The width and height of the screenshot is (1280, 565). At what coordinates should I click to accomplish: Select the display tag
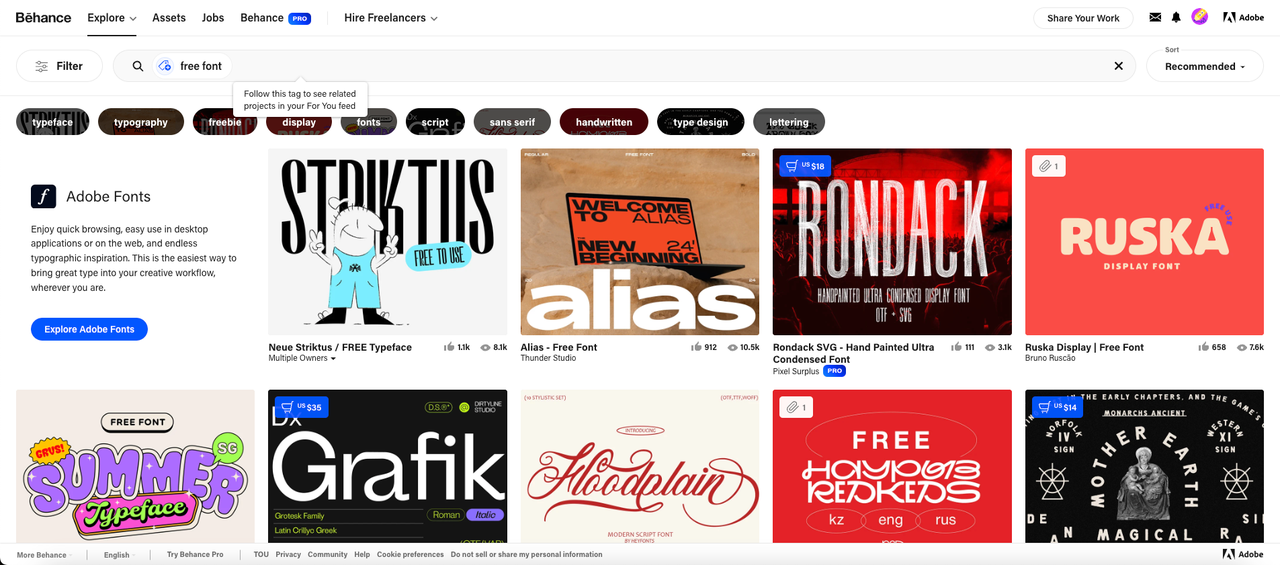pos(299,122)
